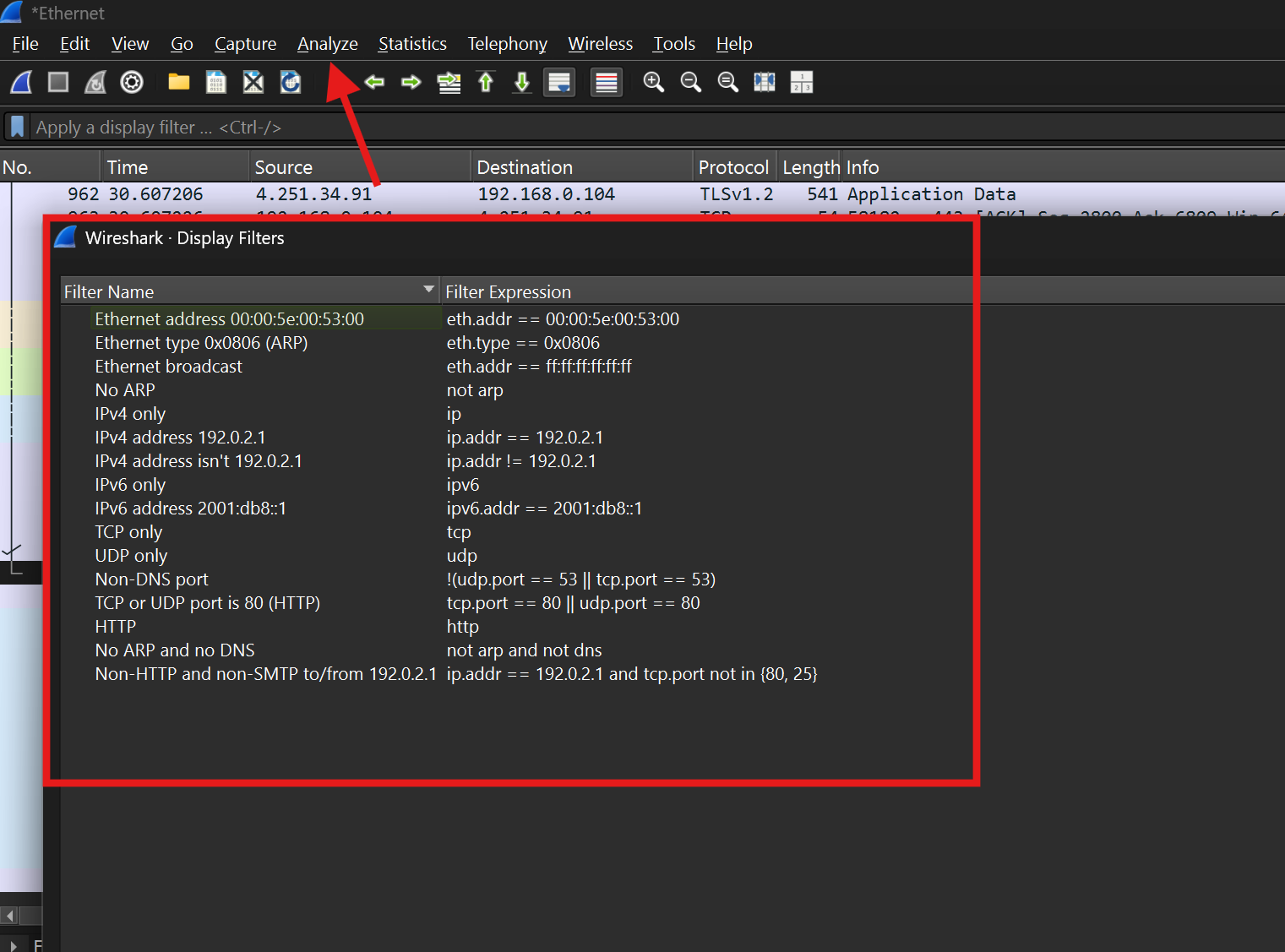Click the expression 'not arp and not dns'
This screenshot has height=952, width=1285.
coord(524,650)
